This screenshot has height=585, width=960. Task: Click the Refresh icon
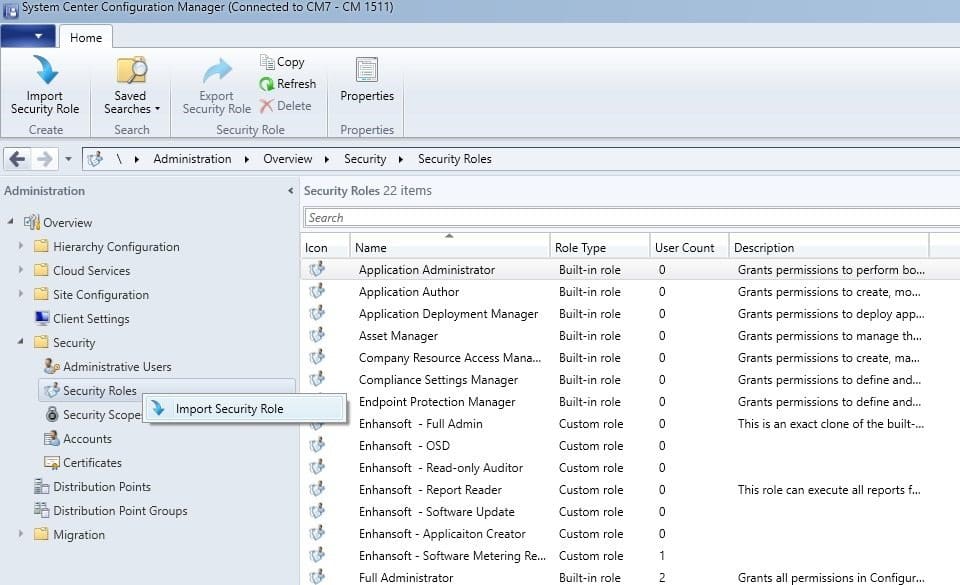tap(267, 84)
